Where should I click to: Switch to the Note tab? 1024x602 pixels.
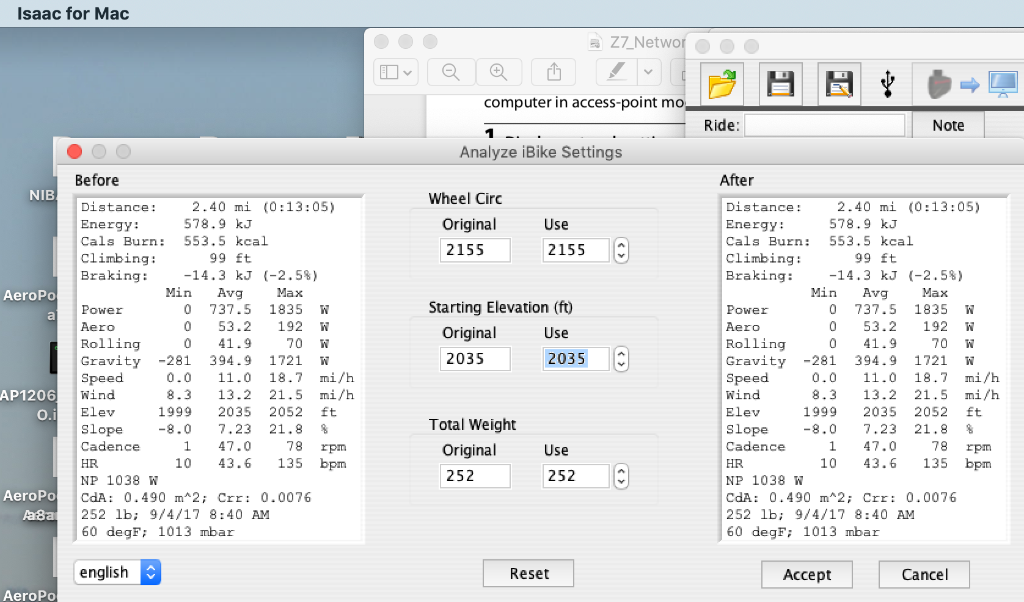coord(948,125)
